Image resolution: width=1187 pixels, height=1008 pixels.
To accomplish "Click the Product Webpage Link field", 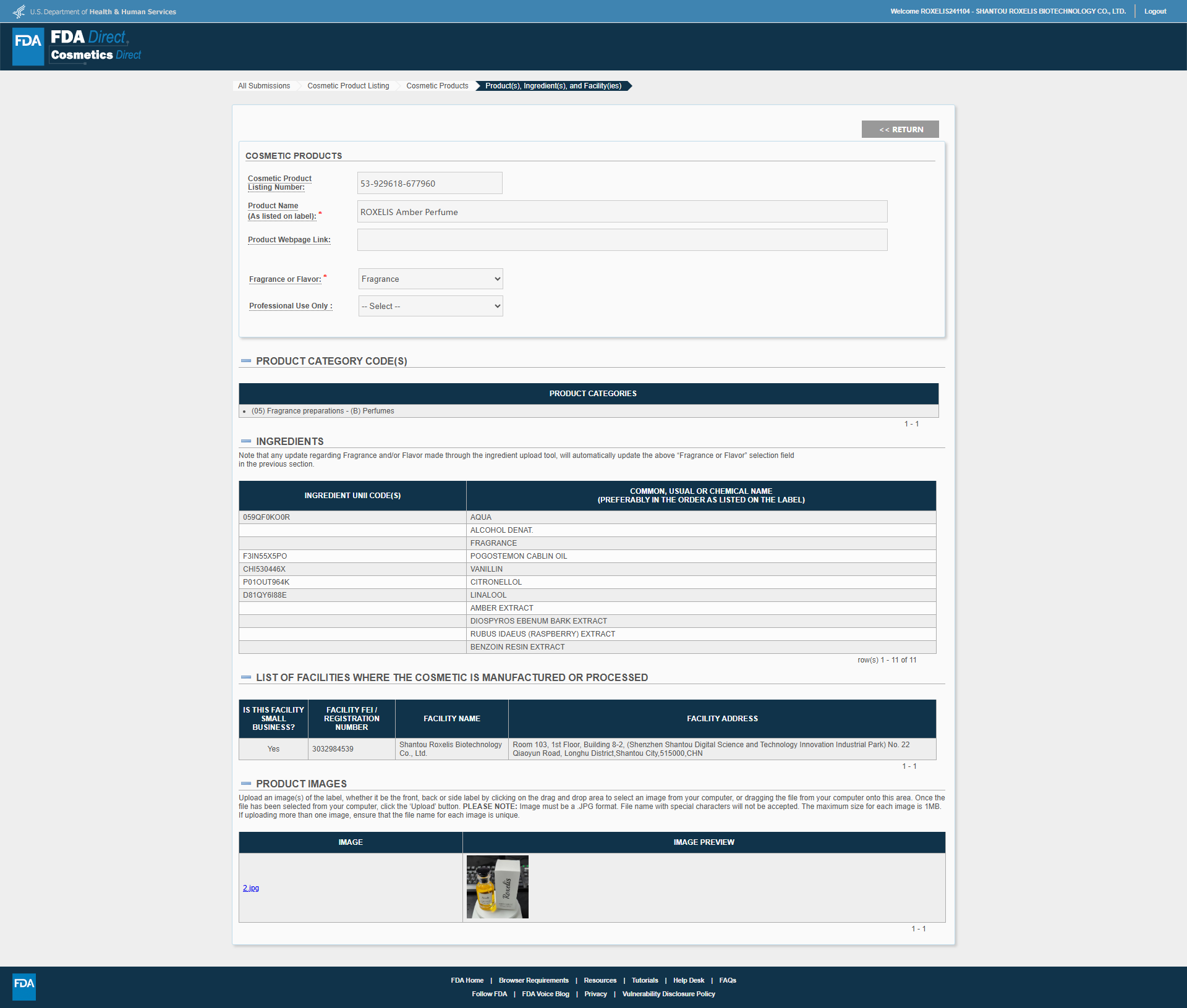I will click(623, 240).
